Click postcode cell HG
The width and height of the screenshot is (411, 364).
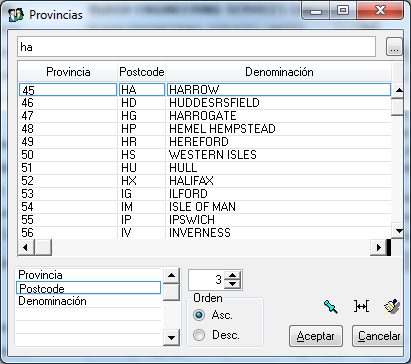coord(142,116)
